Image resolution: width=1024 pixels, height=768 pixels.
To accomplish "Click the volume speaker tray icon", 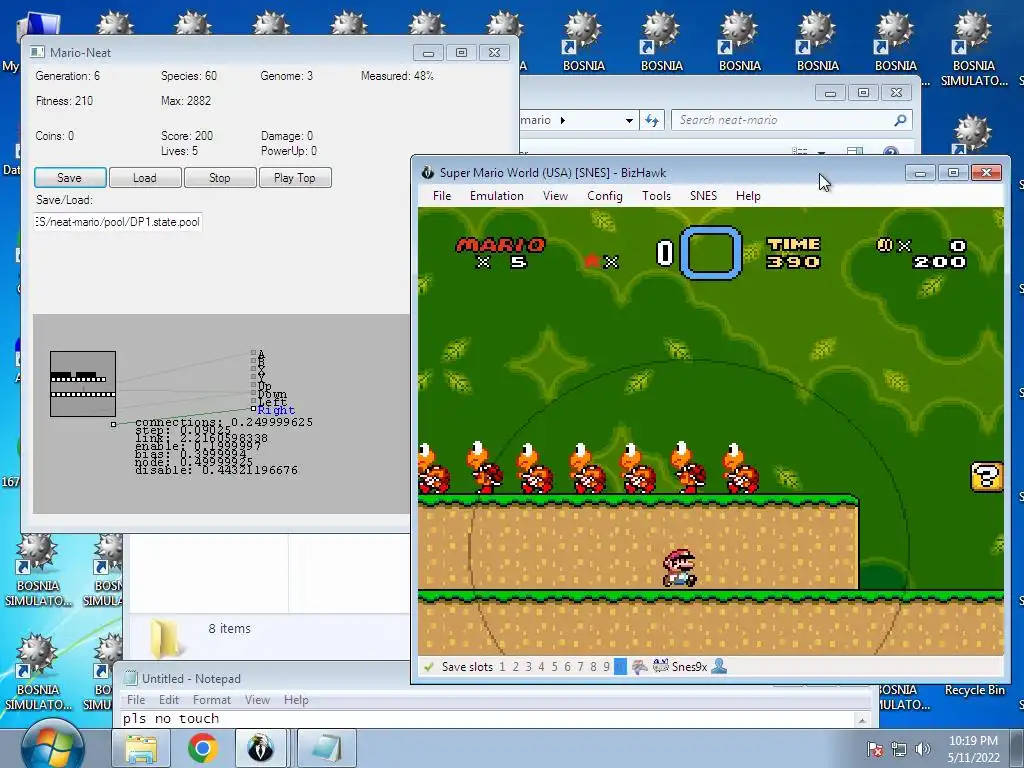I will [922, 749].
